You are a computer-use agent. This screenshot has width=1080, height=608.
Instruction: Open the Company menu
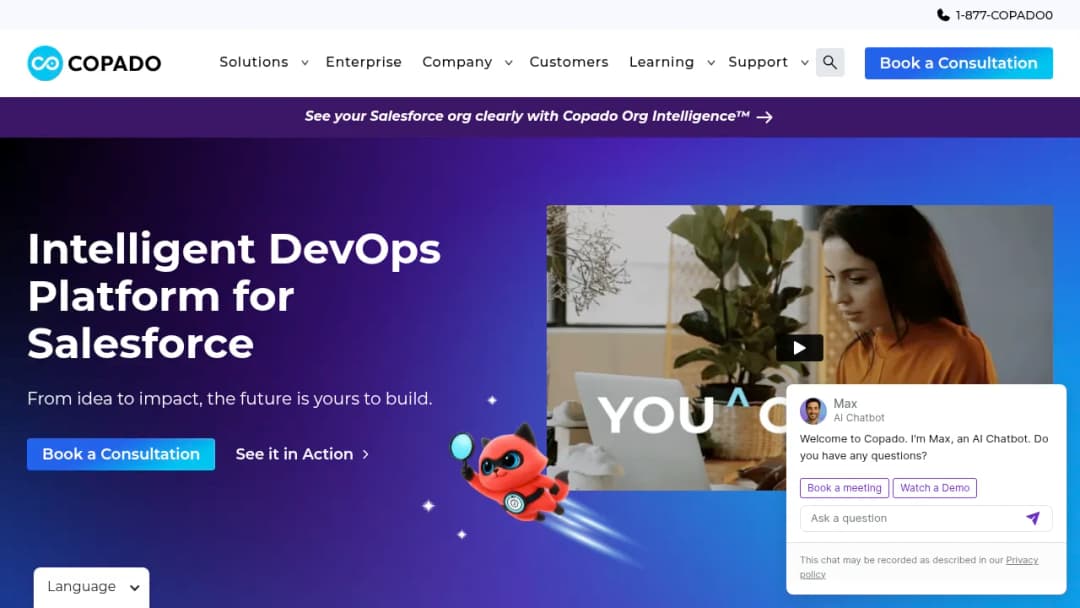coord(457,62)
